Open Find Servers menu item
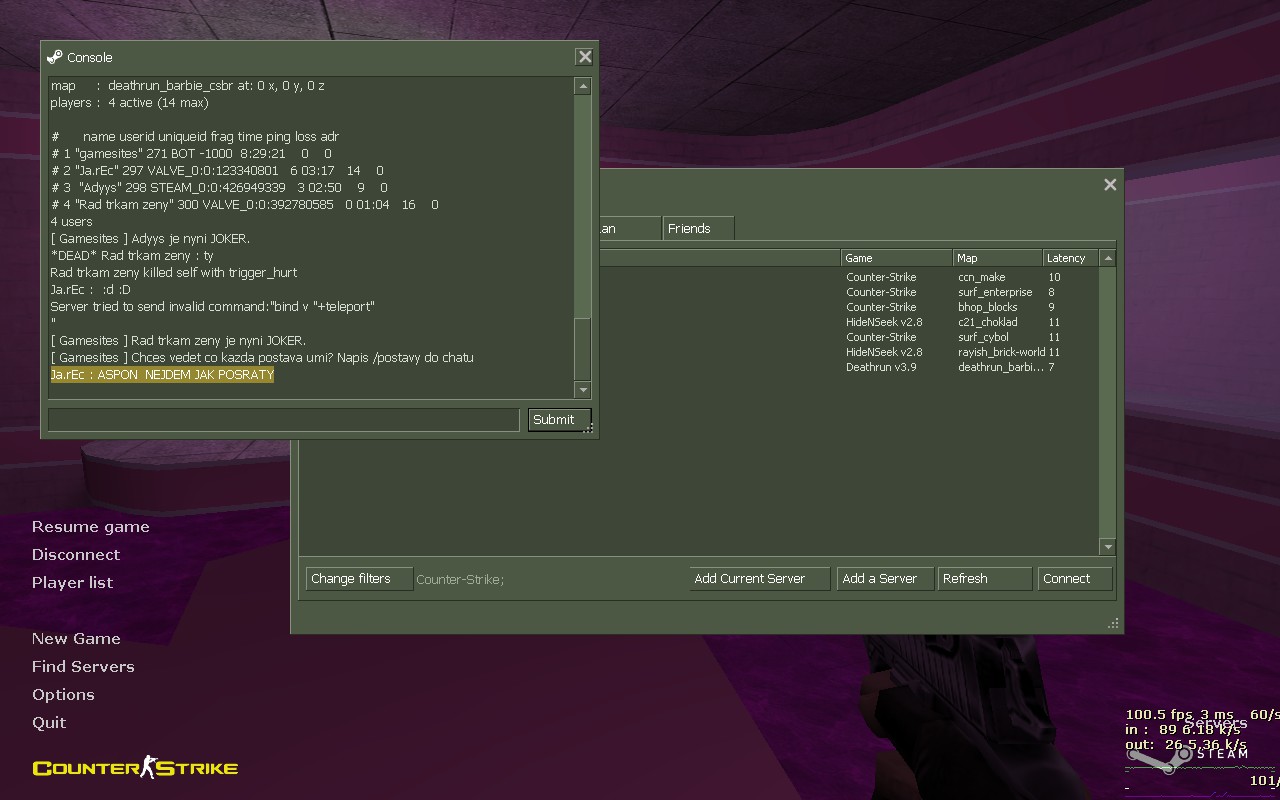 [x=83, y=667]
